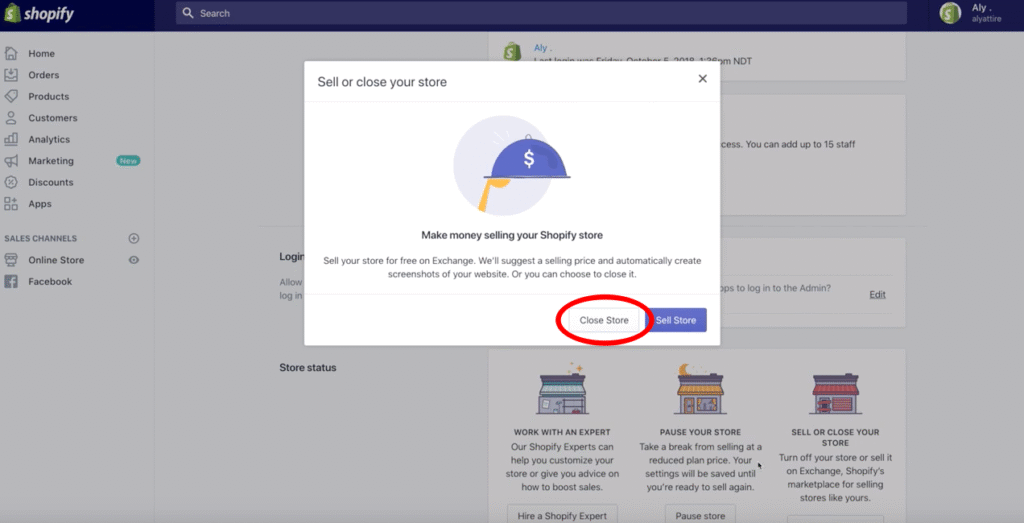Click the Edit link for login services

(877, 294)
